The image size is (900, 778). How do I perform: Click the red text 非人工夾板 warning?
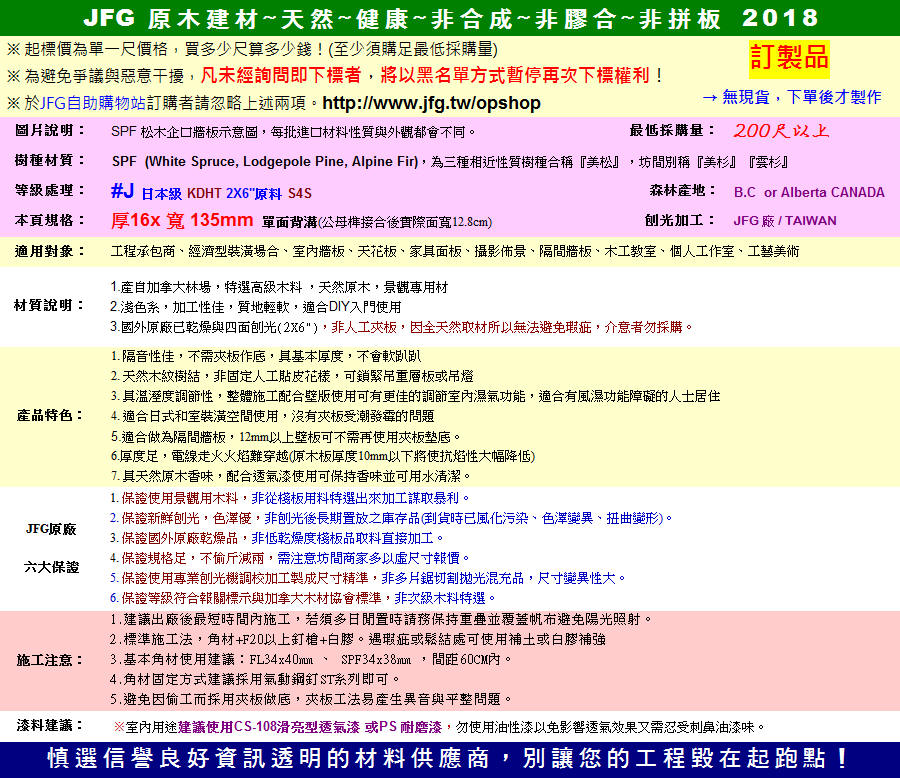click(364, 327)
